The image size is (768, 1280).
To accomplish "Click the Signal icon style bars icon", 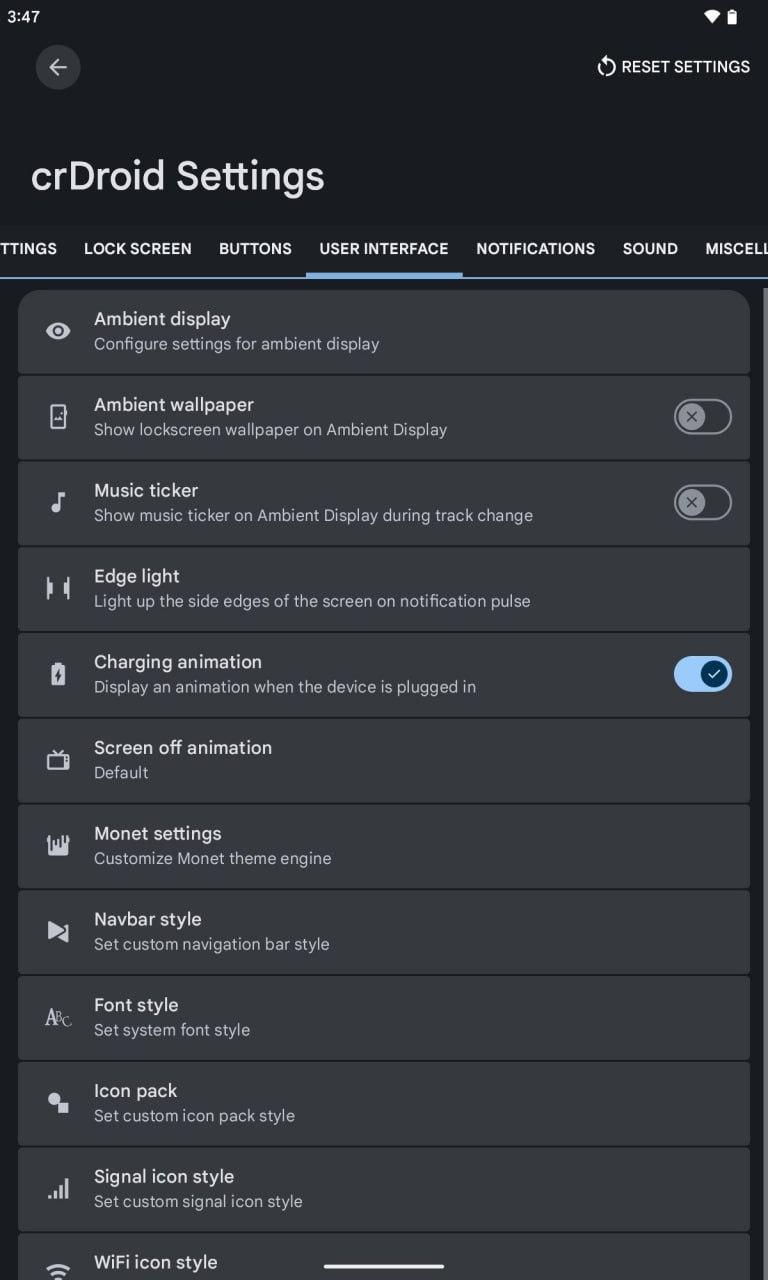I will pos(58,1188).
